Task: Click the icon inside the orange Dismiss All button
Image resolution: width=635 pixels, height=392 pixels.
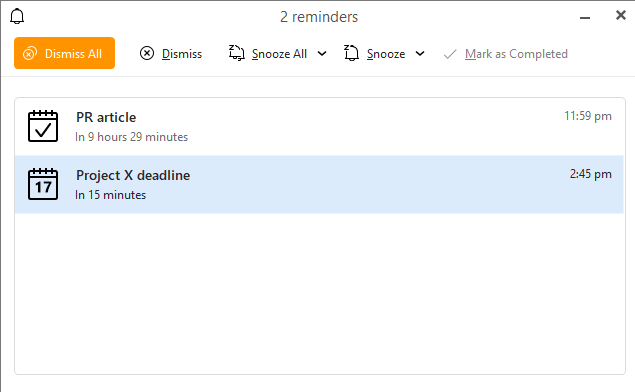Action: pos(30,53)
